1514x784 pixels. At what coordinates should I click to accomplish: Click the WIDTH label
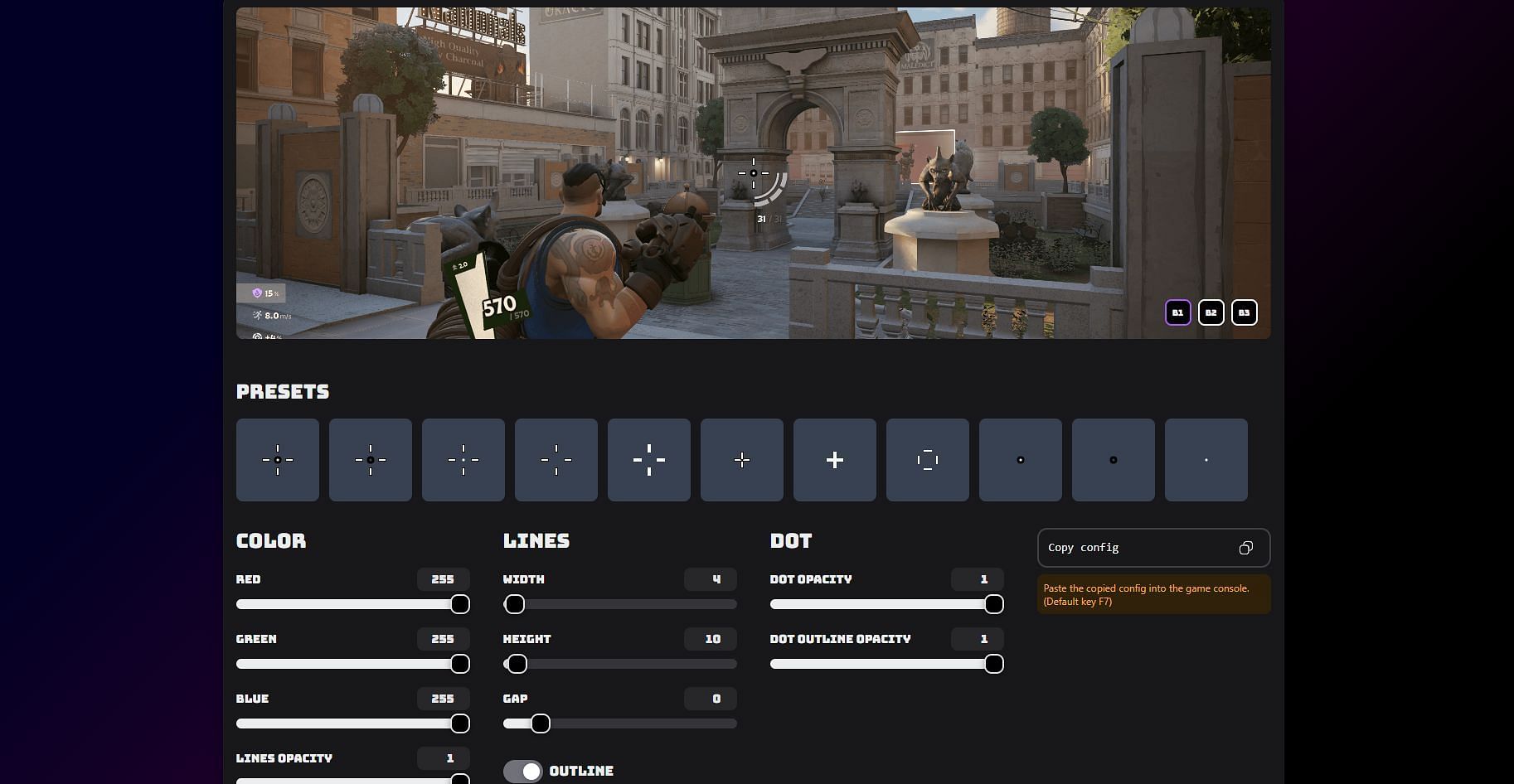pyautogui.click(x=524, y=579)
